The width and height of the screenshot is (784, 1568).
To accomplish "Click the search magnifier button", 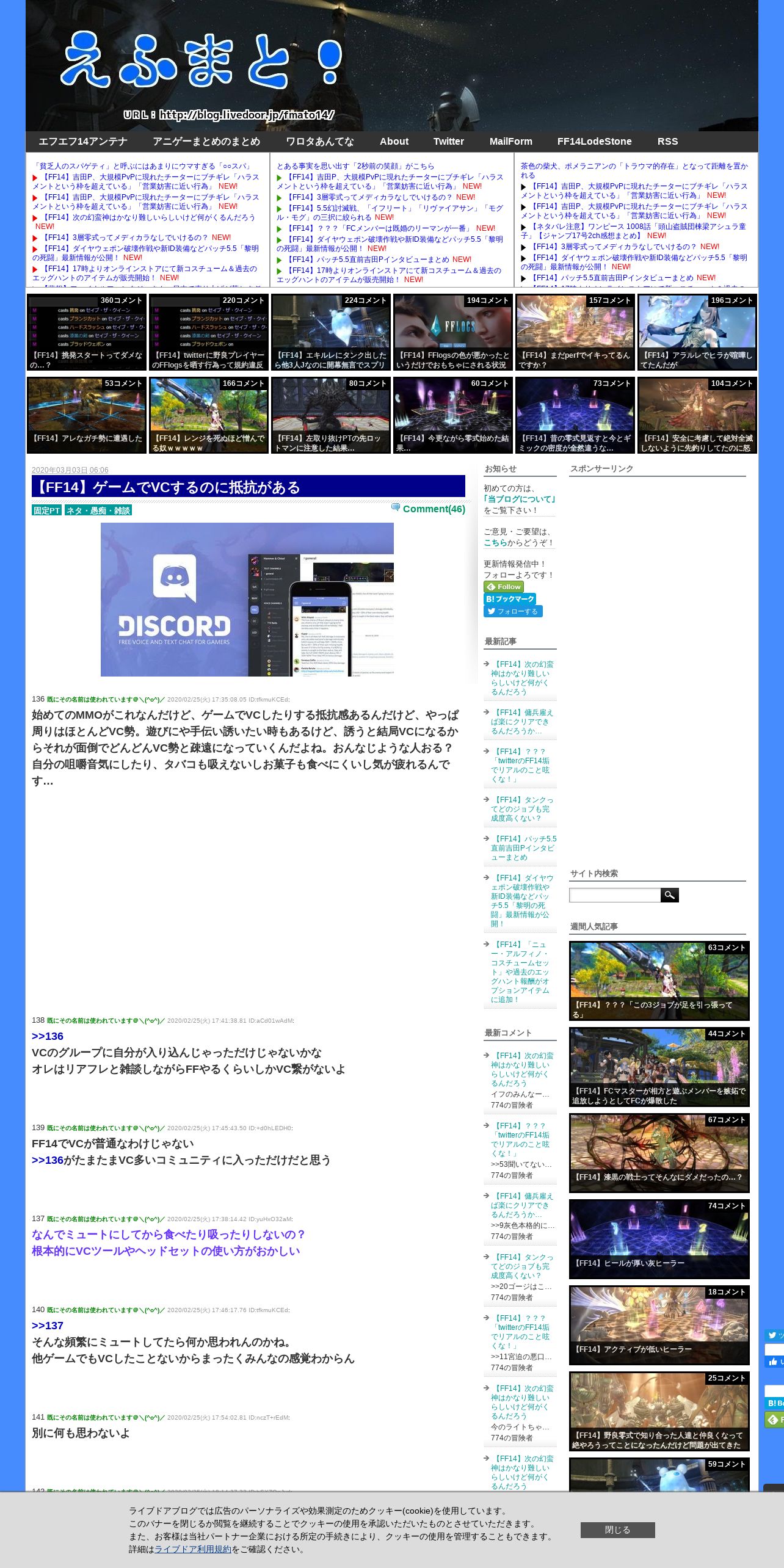I will 670,895.
